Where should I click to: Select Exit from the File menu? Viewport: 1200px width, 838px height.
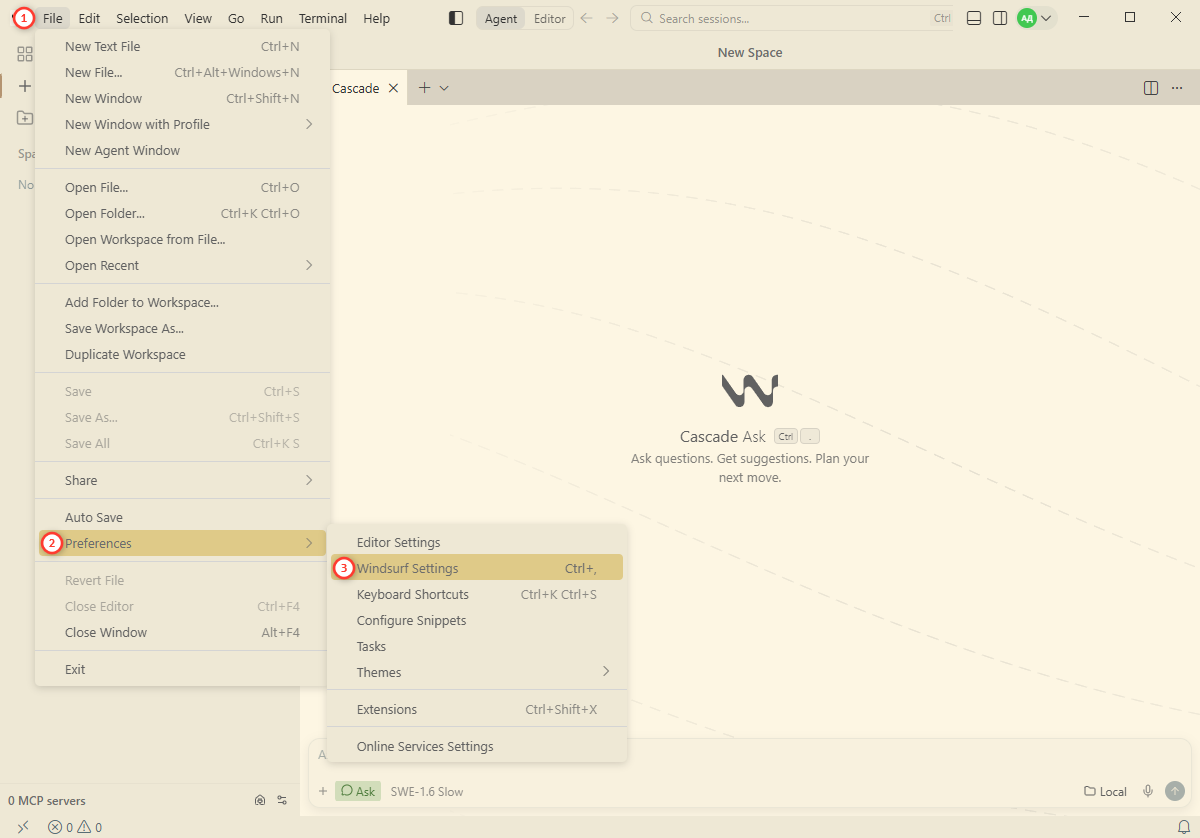(182, 669)
